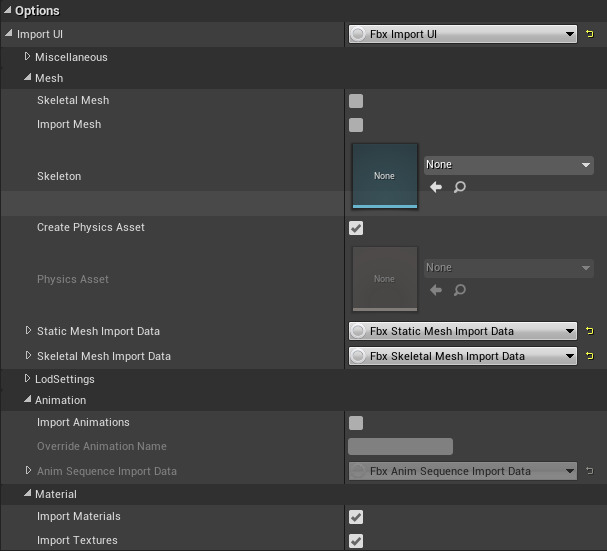Open the Fbx Import UI dropdown
The width and height of the screenshot is (607, 551).
pyautogui.click(x=462, y=34)
